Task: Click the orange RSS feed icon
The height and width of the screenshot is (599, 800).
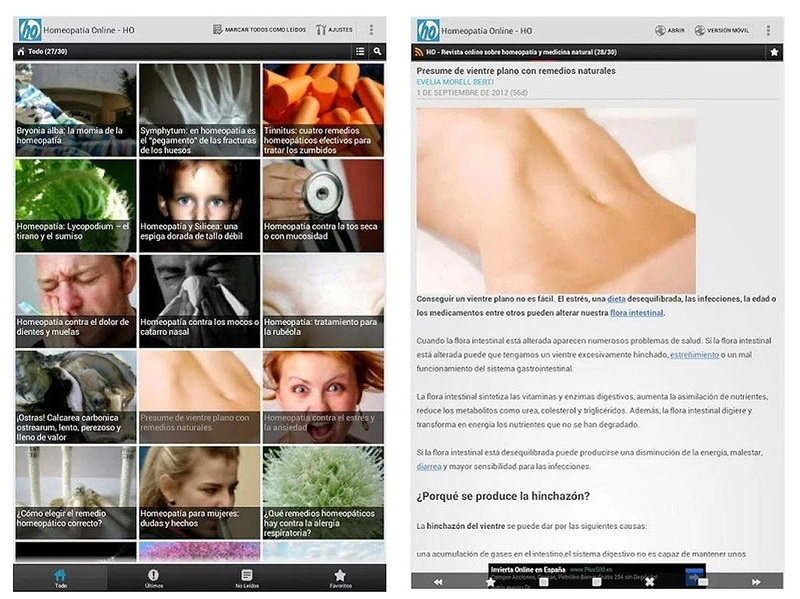Action: point(419,52)
